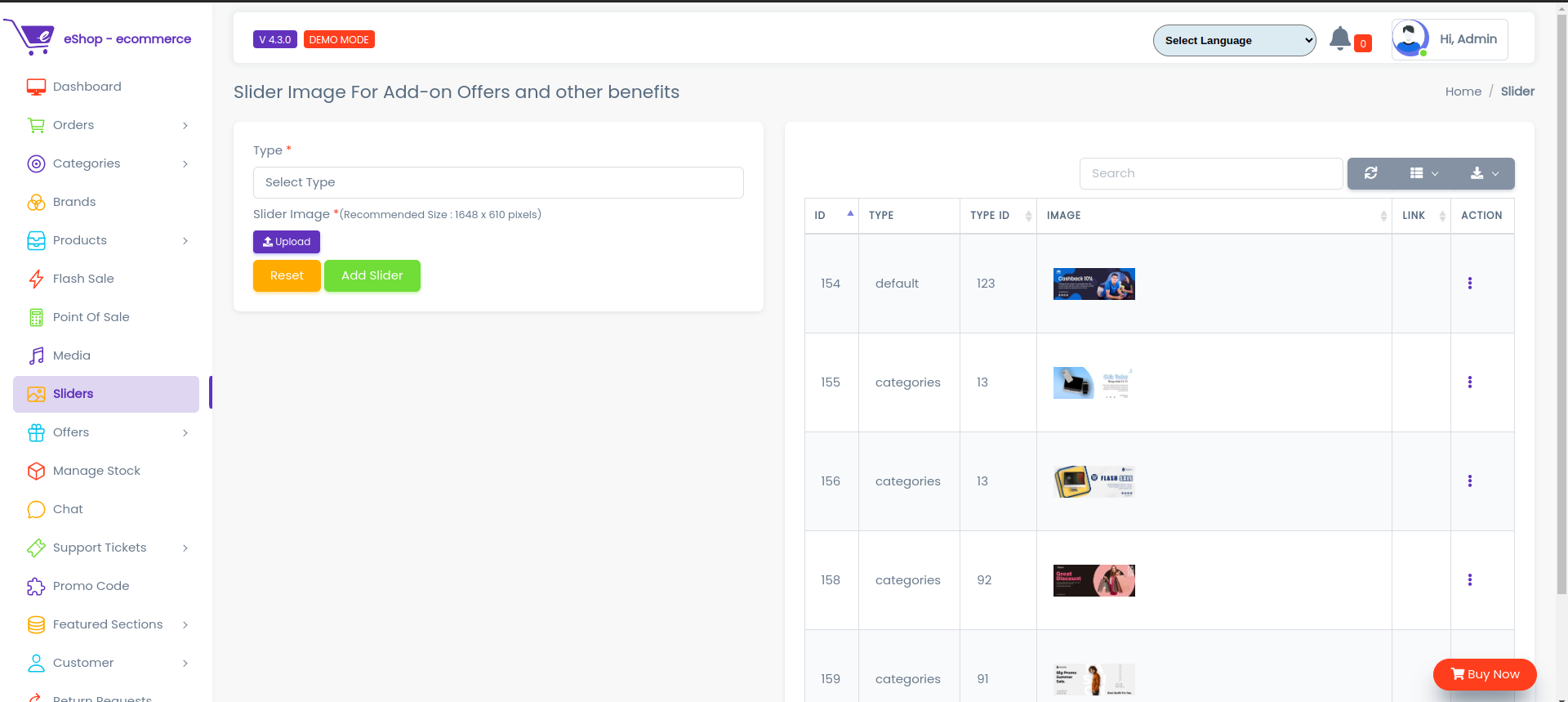Click the refresh table icon button
The image size is (1568, 702).
[x=1371, y=173]
